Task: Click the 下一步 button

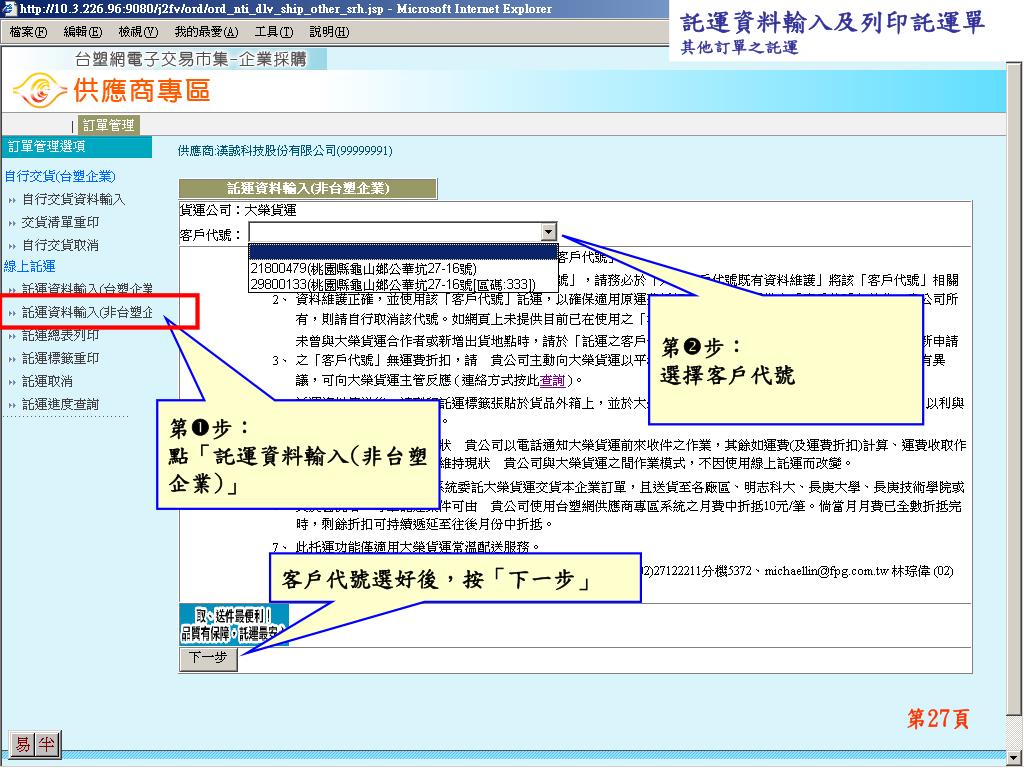Action: click(208, 658)
